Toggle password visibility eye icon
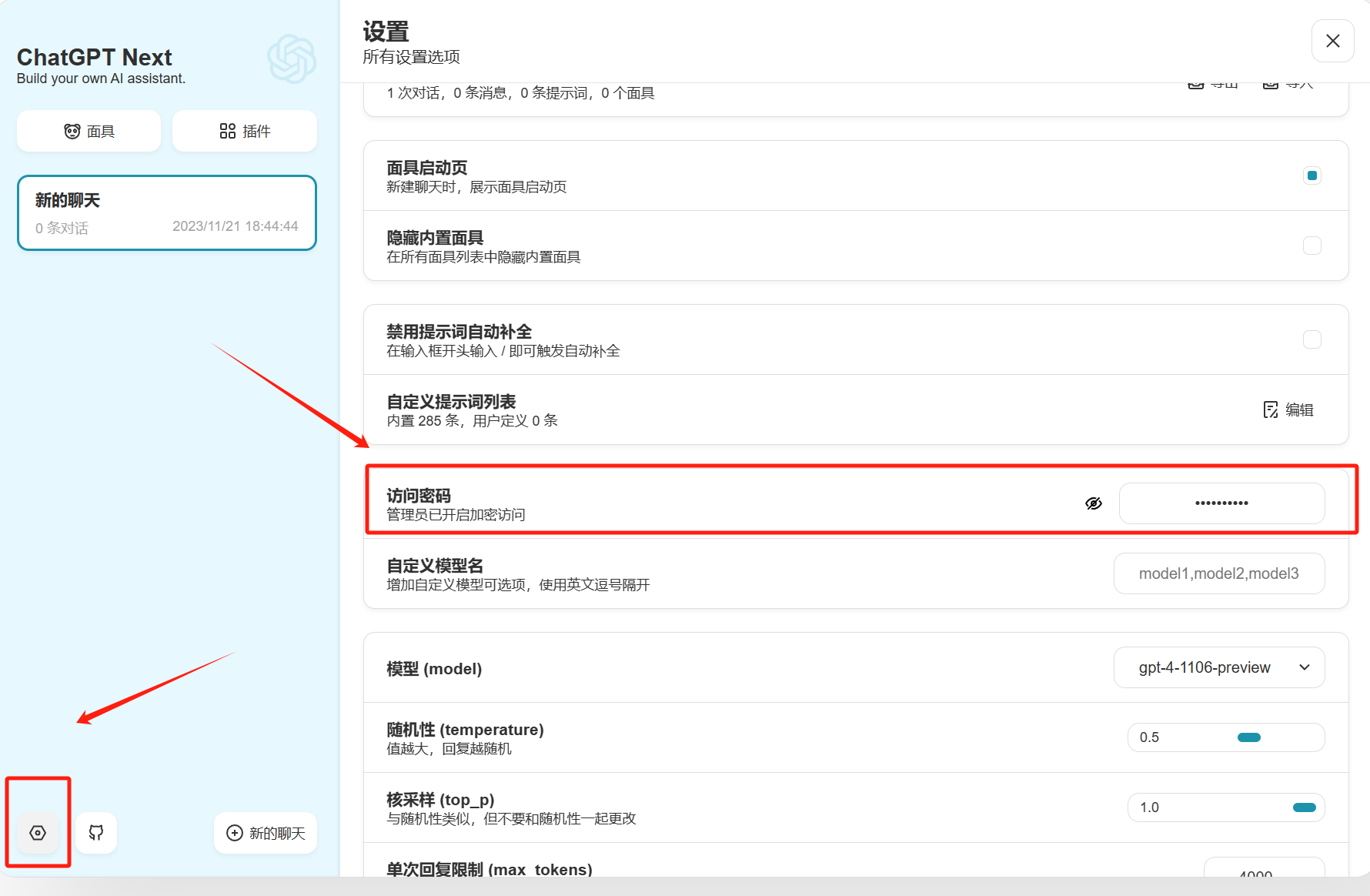The image size is (1370, 896). (x=1093, y=503)
